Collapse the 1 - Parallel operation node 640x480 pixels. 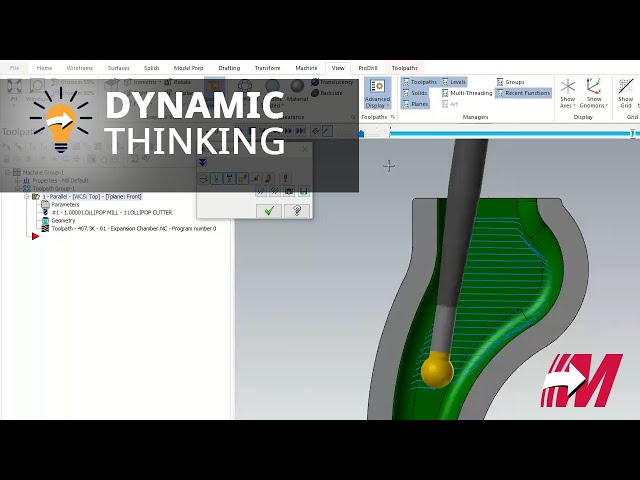point(27,197)
